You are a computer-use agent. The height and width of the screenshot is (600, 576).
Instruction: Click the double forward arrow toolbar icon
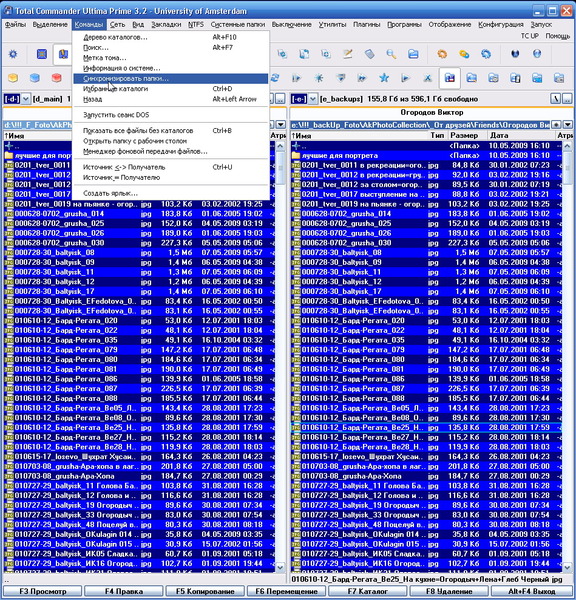coord(362,78)
